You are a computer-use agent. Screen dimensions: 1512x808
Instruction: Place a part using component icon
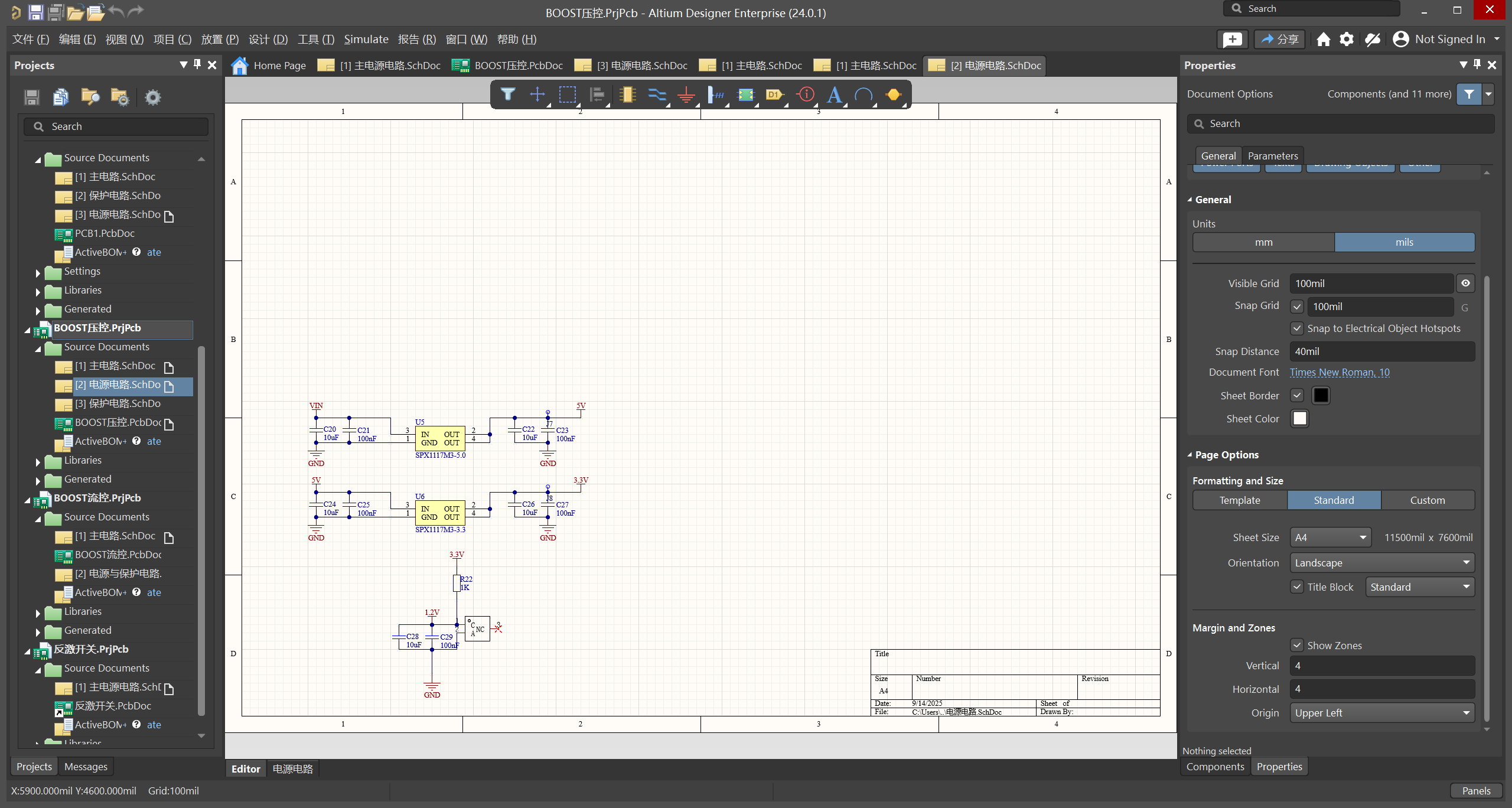tap(627, 95)
